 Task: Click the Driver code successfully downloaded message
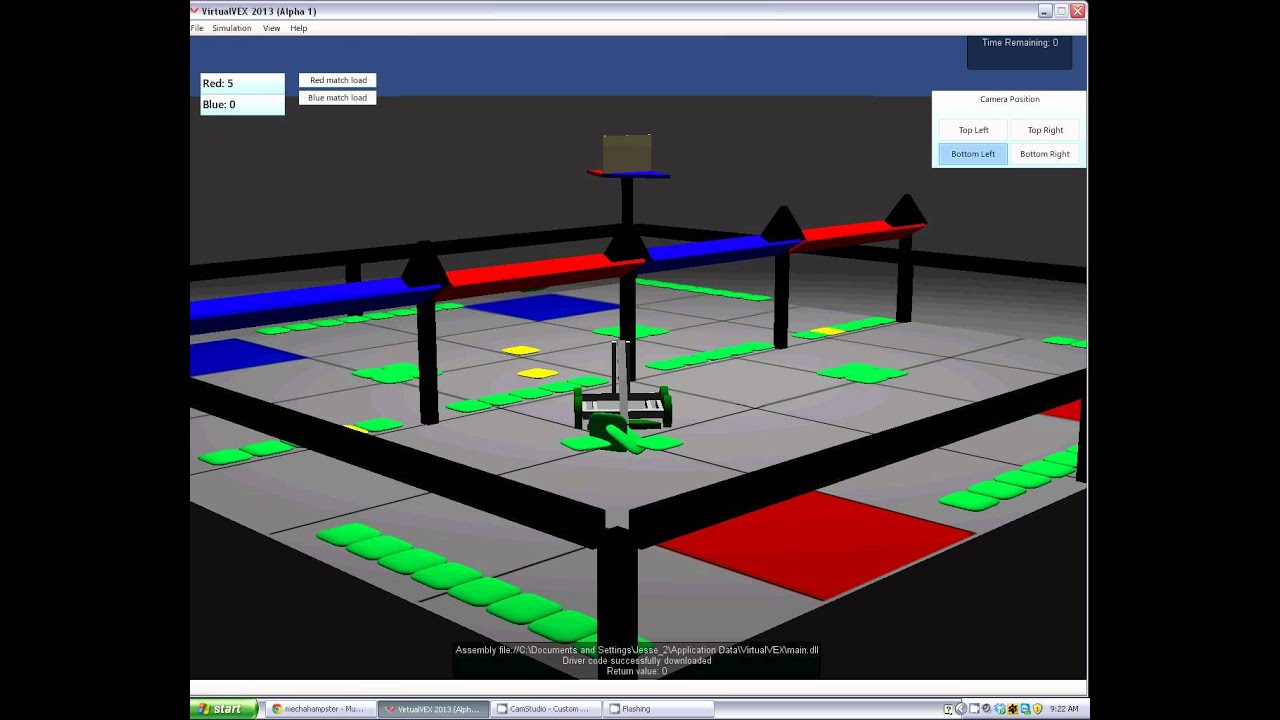(637, 661)
